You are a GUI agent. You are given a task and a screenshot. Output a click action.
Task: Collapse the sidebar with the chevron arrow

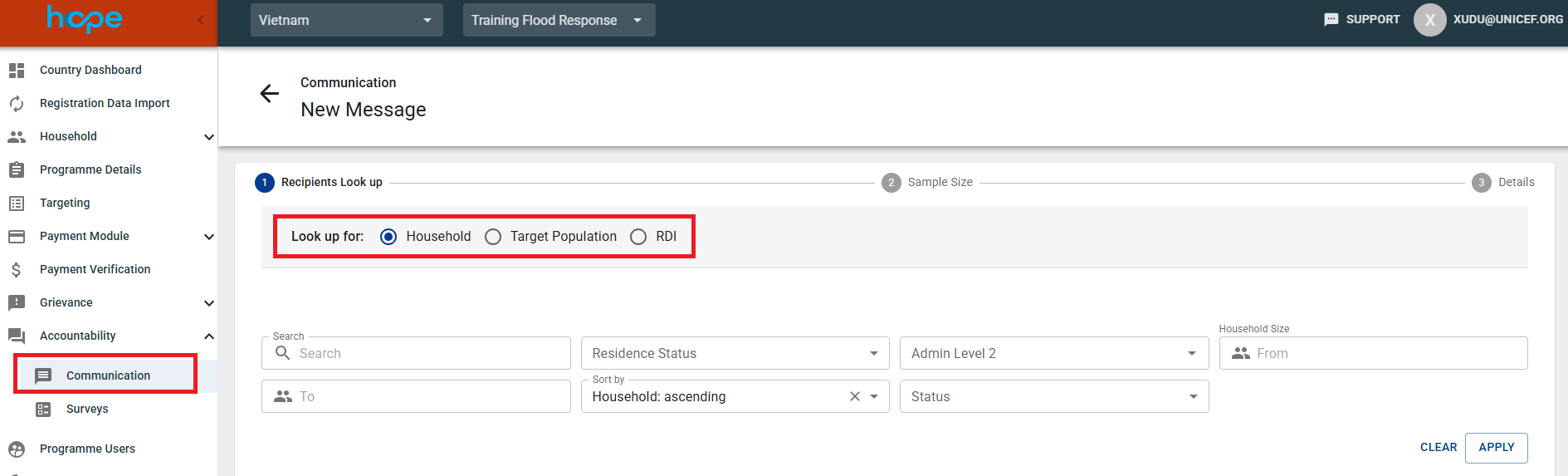point(200,20)
